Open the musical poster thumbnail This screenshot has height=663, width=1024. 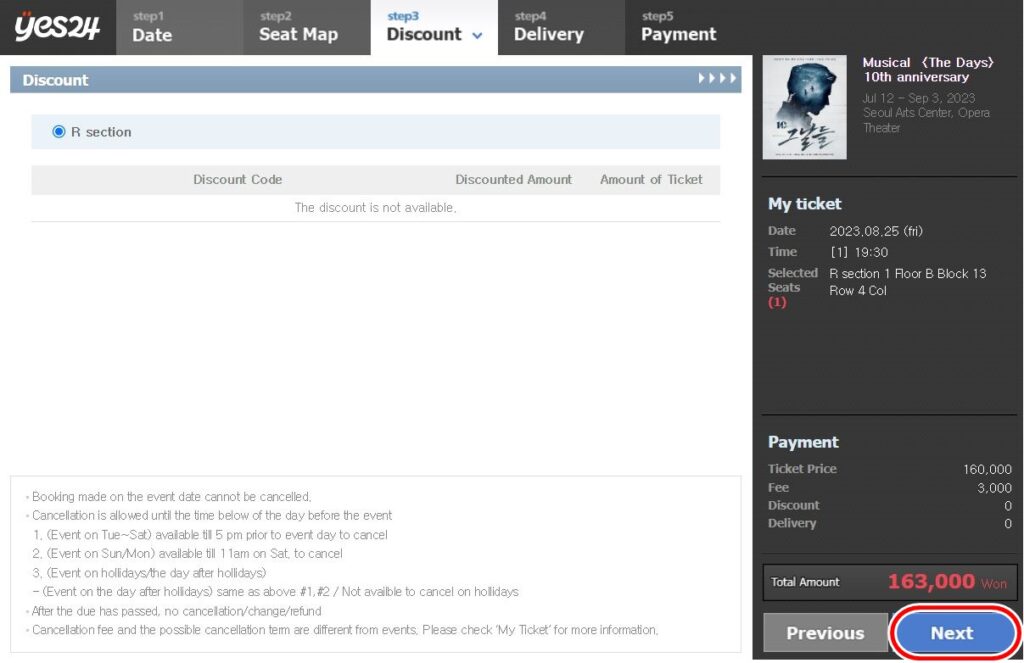[x=805, y=107]
